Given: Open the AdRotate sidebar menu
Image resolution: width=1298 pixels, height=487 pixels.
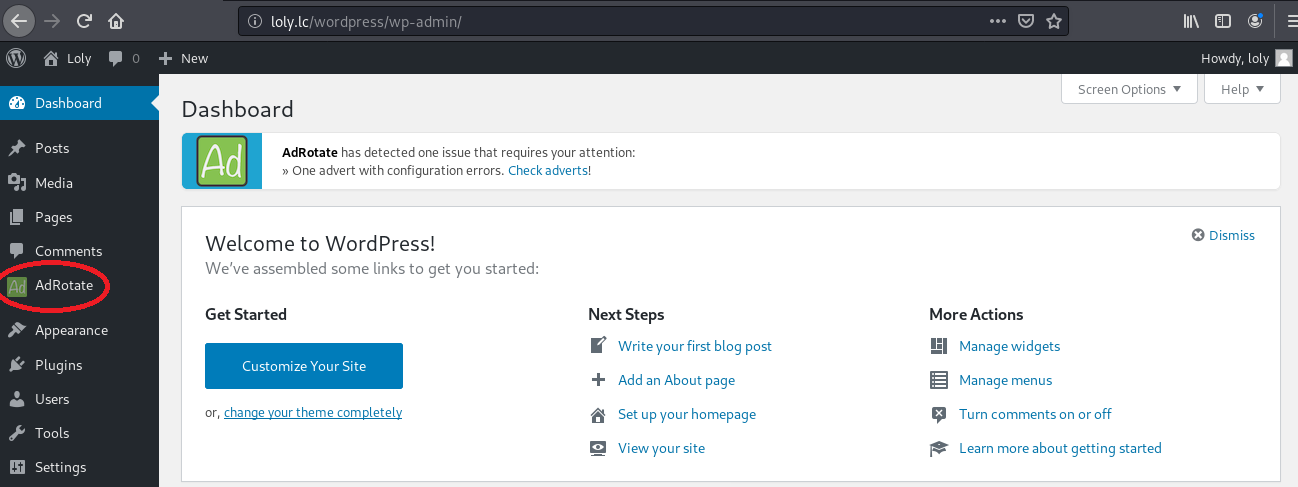Looking at the screenshot, I should click(63, 286).
